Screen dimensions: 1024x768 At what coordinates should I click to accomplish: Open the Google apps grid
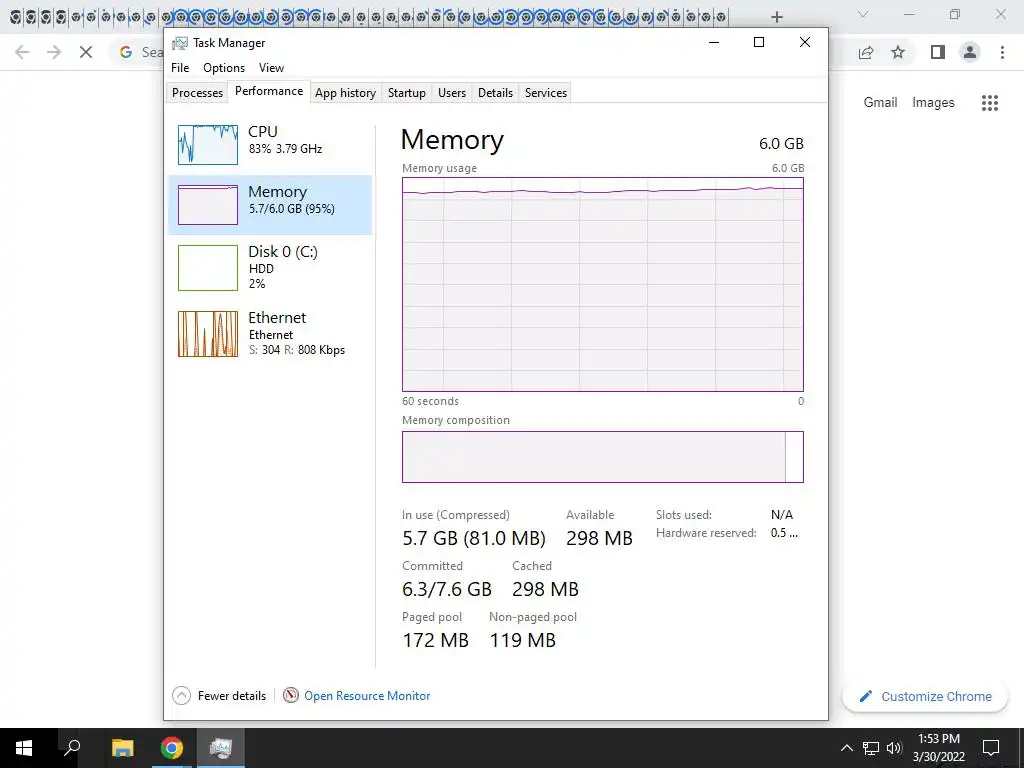tap(989, 103)
